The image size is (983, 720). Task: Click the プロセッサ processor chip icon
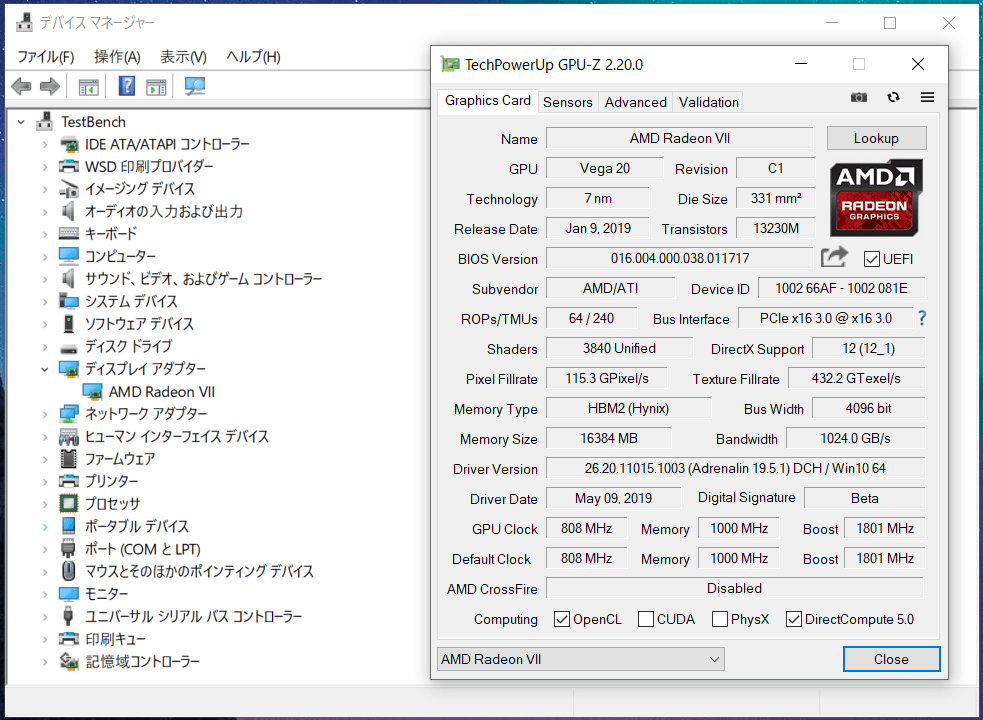tap(68, 504)
